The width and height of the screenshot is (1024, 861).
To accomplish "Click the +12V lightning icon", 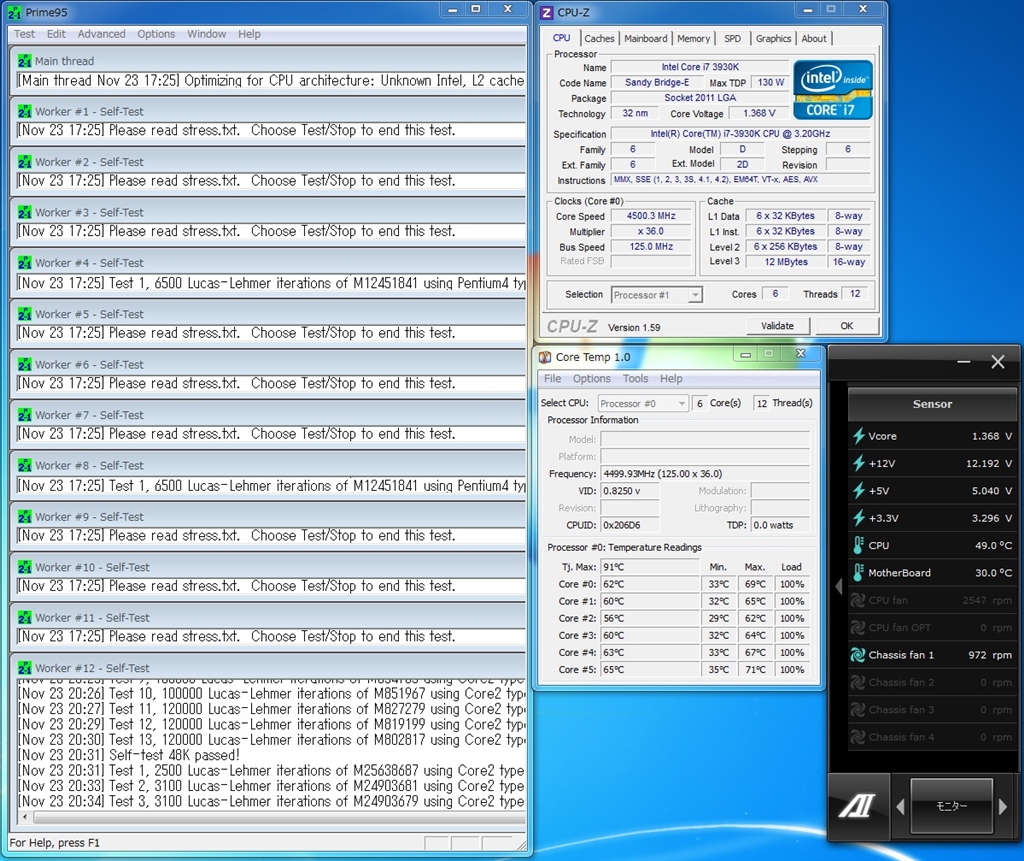I will pyautogui.click(x=858, y=463).
